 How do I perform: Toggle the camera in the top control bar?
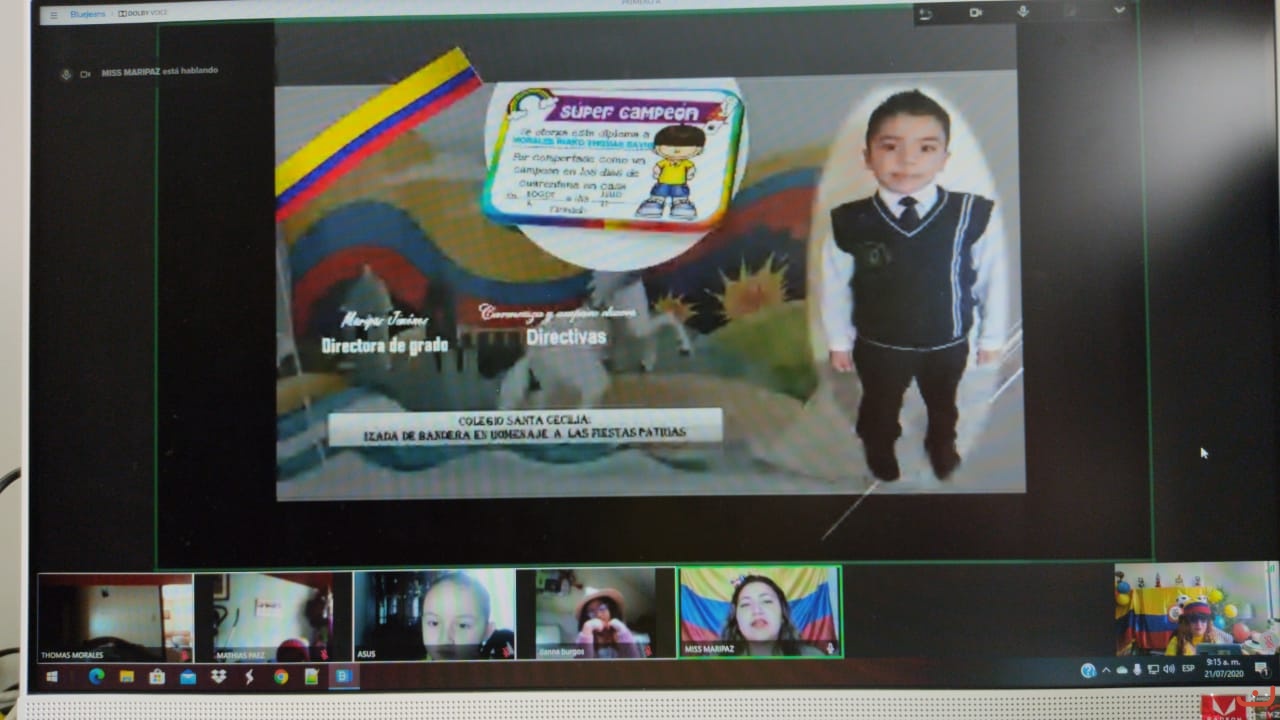(x=975, y=12)
